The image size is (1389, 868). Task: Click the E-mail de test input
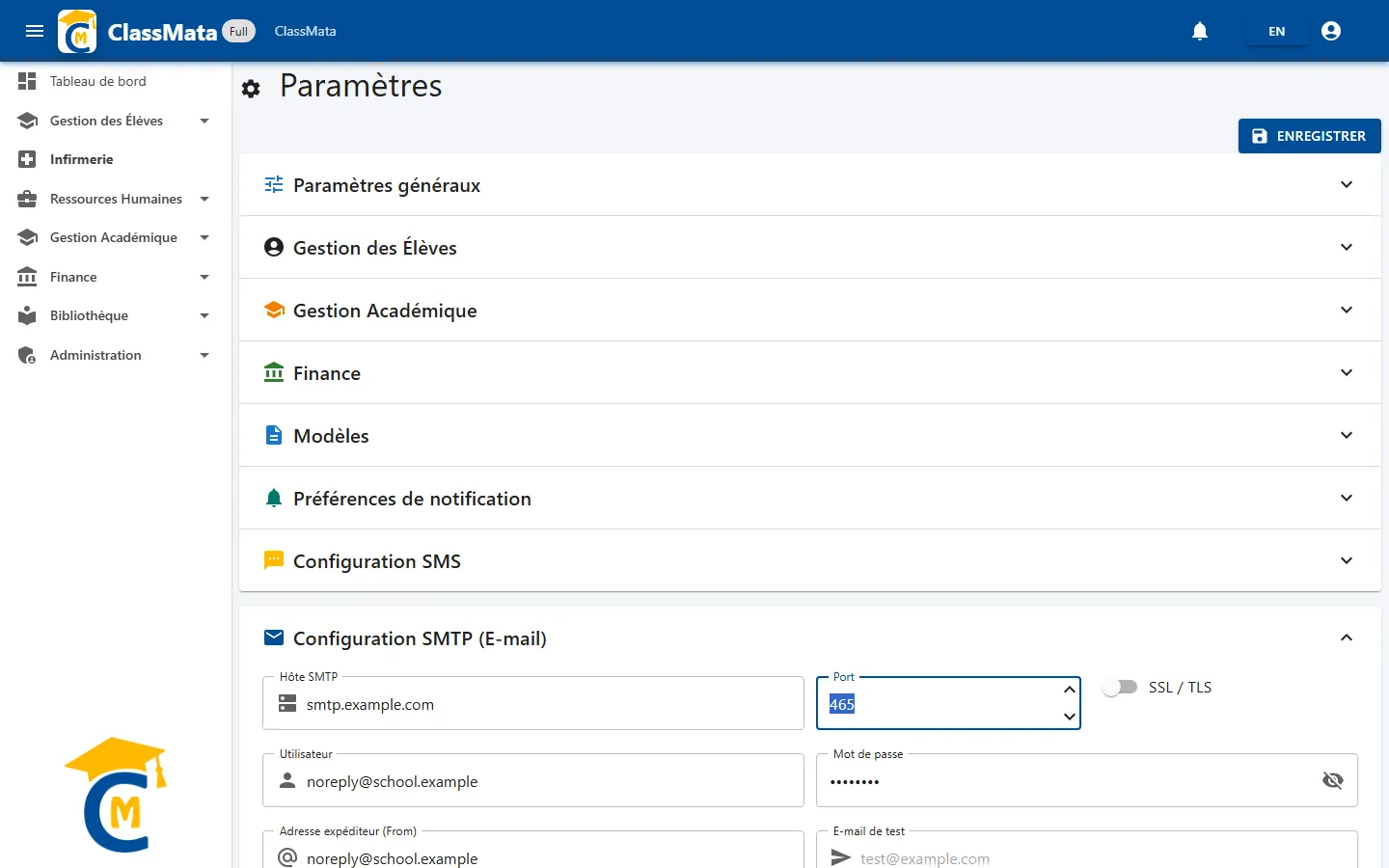pos(1087,851)
